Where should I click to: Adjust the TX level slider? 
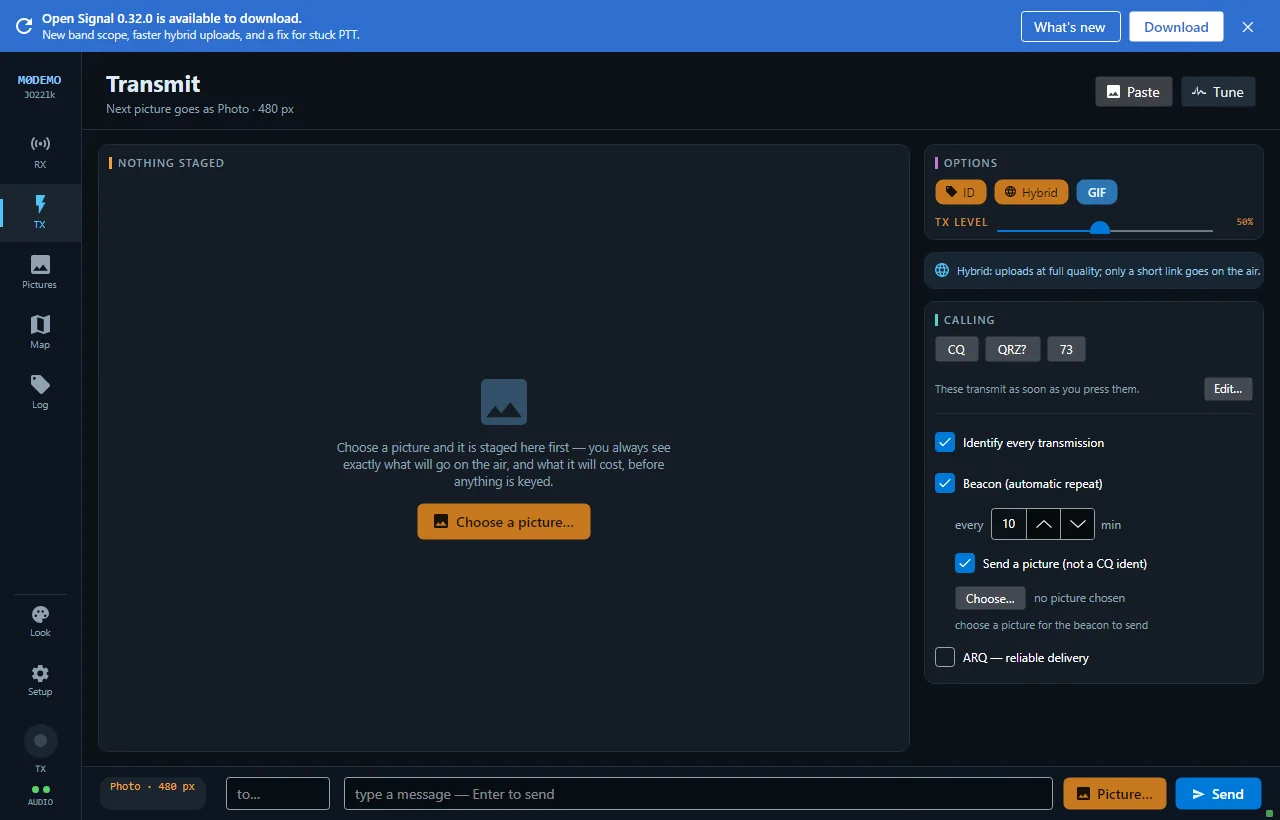click(x=1105, y=229)
